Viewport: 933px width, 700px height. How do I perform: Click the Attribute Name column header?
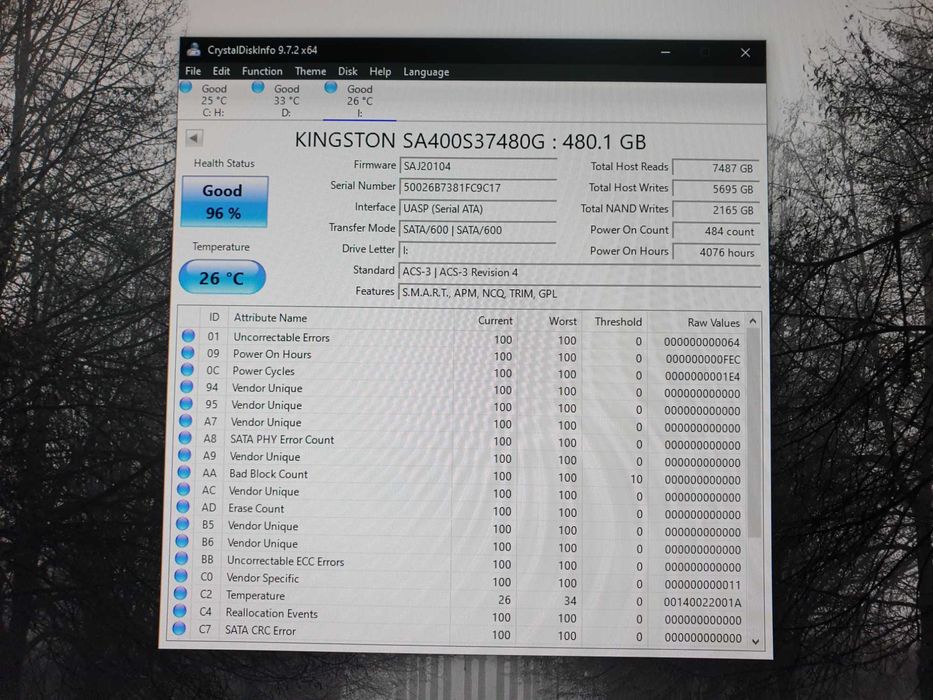tap(270, 318)
